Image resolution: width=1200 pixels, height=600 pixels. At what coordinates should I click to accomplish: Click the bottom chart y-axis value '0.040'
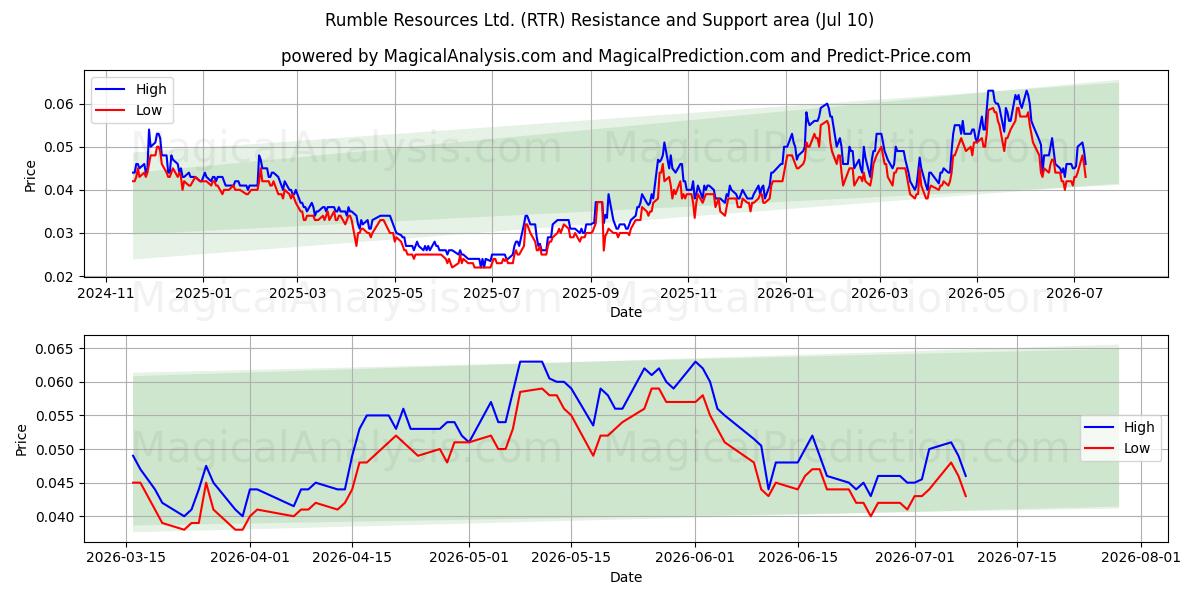(56, 517)
